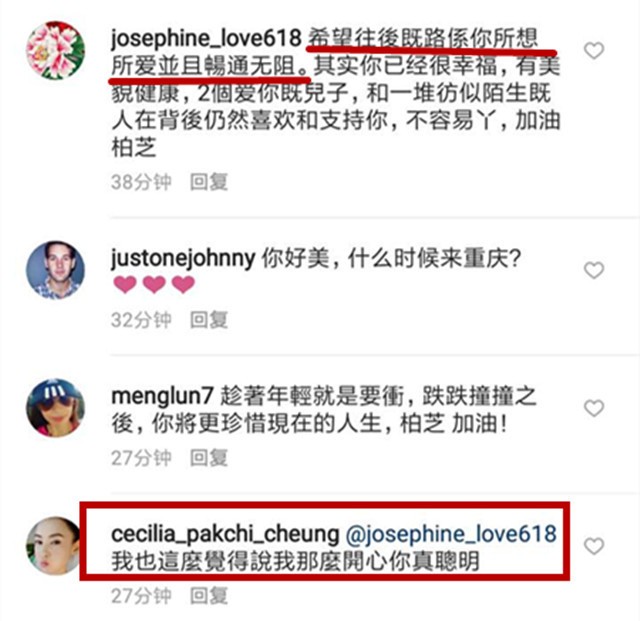The image size is (640, 621).
Task: Follow the blue @josephine_love618 mention
Action: click(451, 534)
